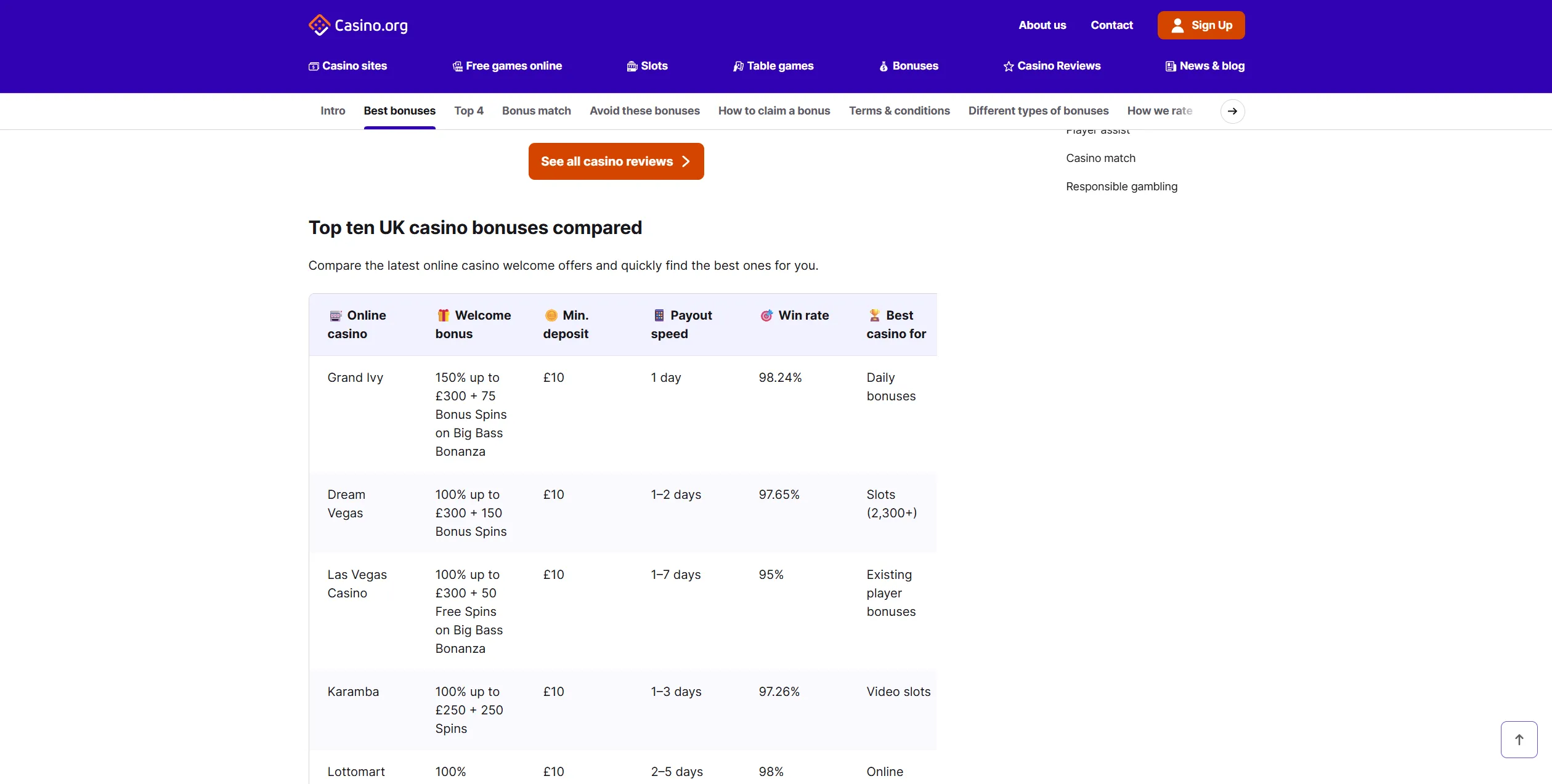Click the Lottomart casino name
The width and height of the screenshot is (1552, 784).
(x=355, y=772)
